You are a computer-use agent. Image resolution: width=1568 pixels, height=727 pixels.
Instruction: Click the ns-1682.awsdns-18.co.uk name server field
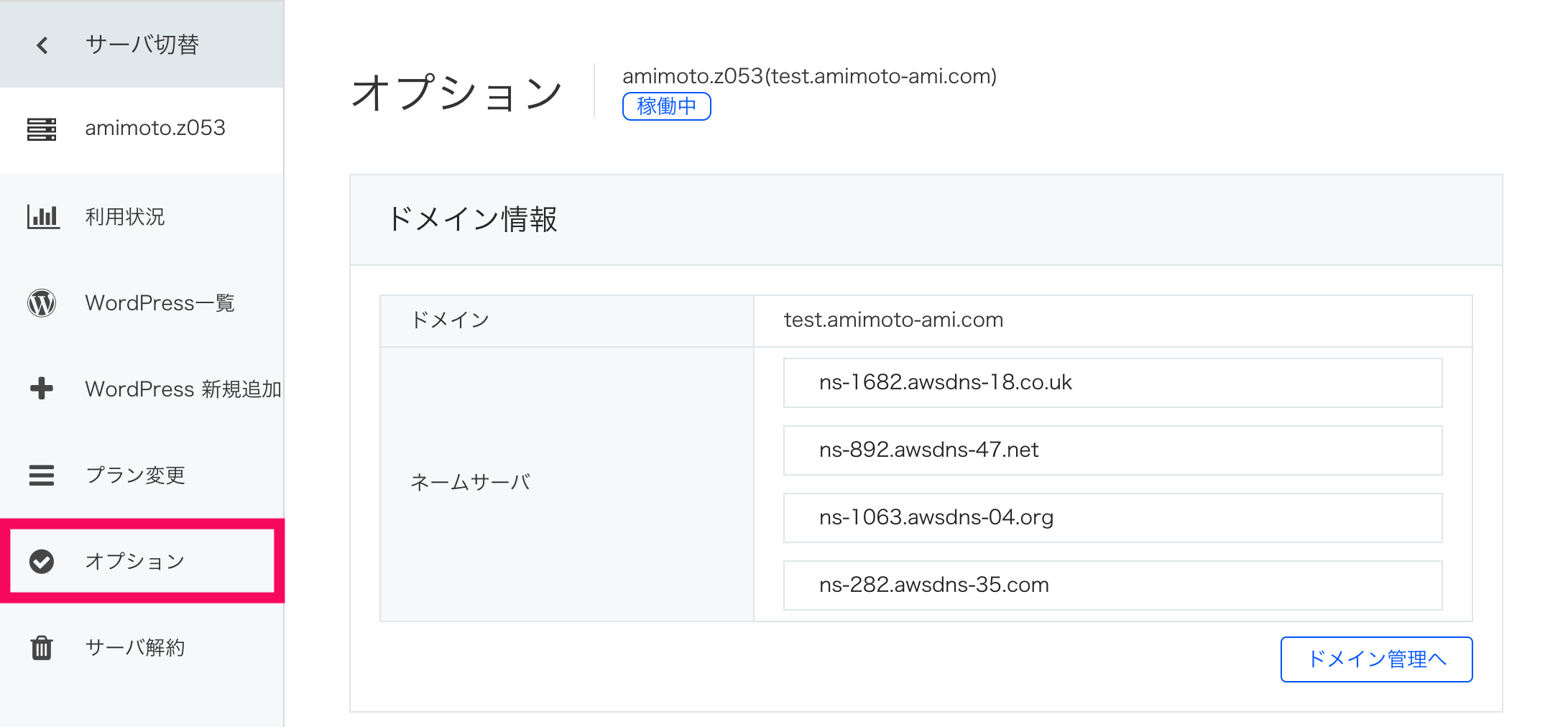[1112, 383]
